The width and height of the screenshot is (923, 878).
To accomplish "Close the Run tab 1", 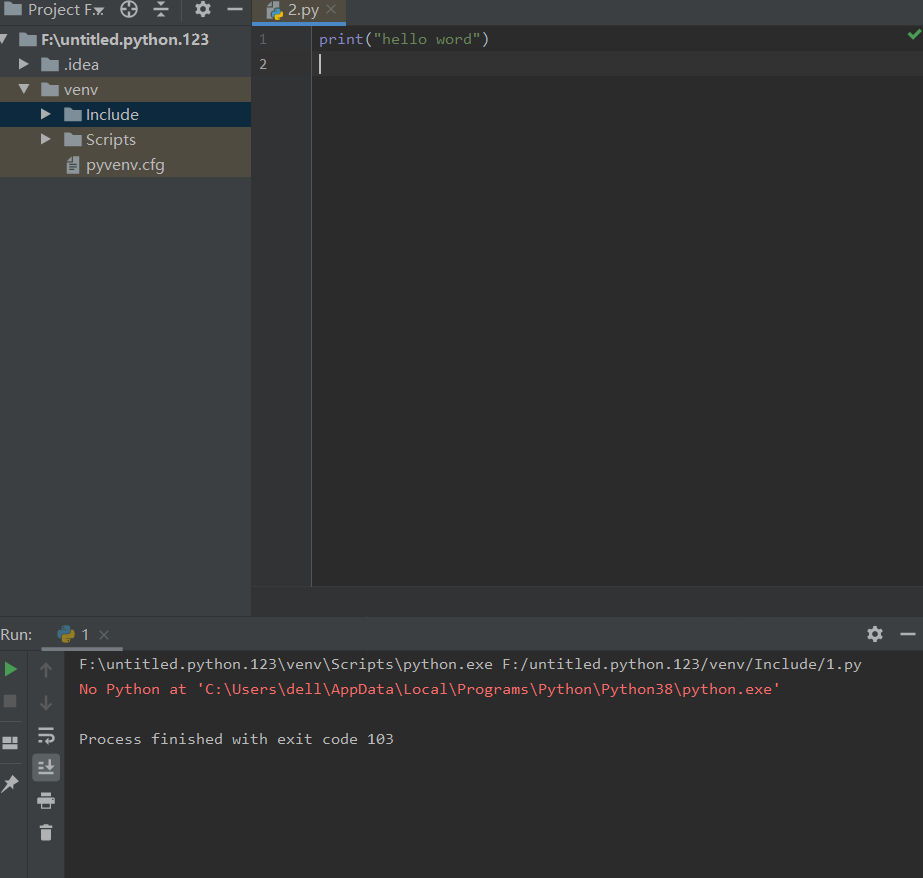I will (104, 635).
